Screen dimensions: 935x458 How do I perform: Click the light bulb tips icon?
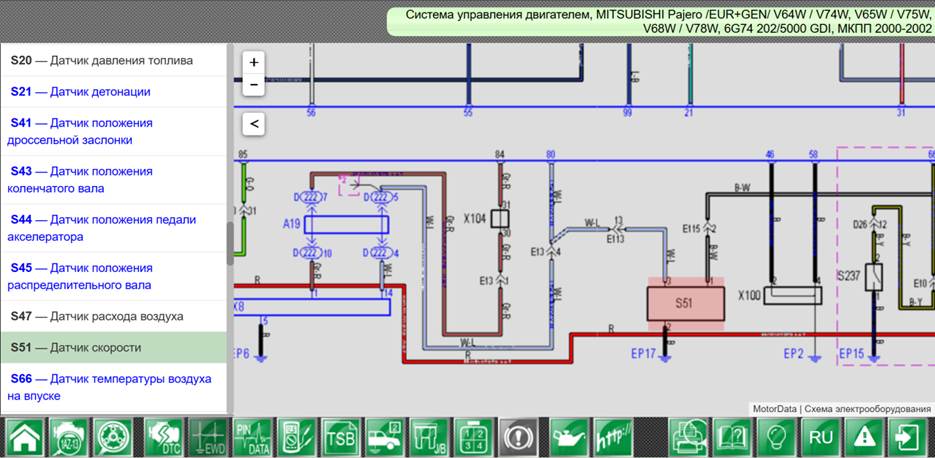tap(776, 438)
